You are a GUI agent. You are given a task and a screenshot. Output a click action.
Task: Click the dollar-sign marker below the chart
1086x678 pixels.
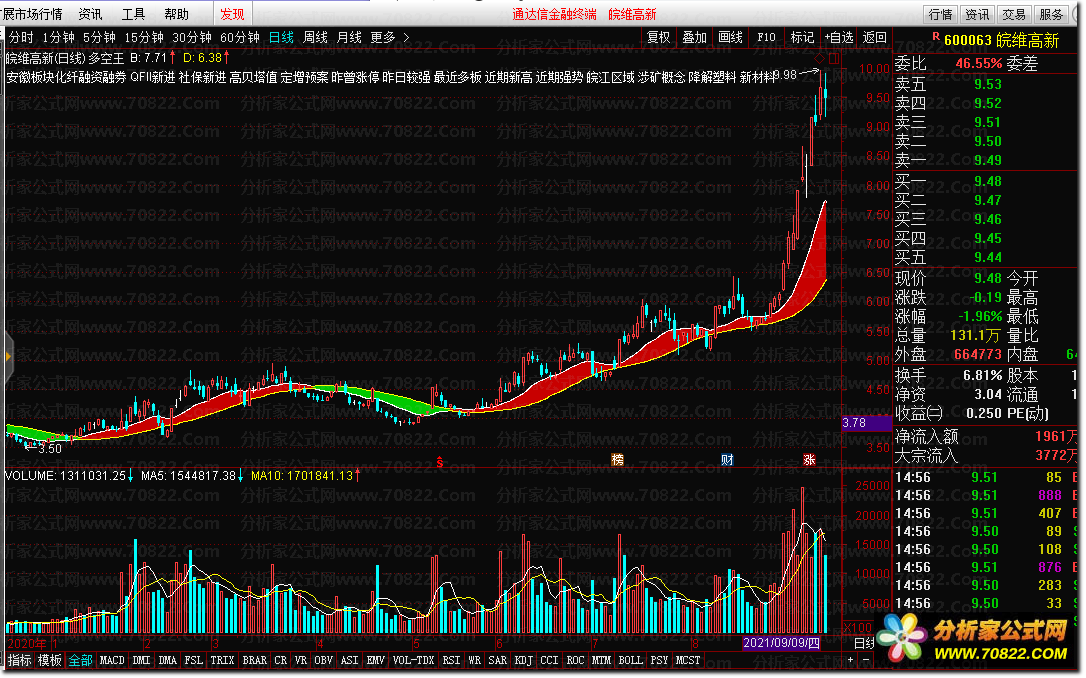click(440, 461)
